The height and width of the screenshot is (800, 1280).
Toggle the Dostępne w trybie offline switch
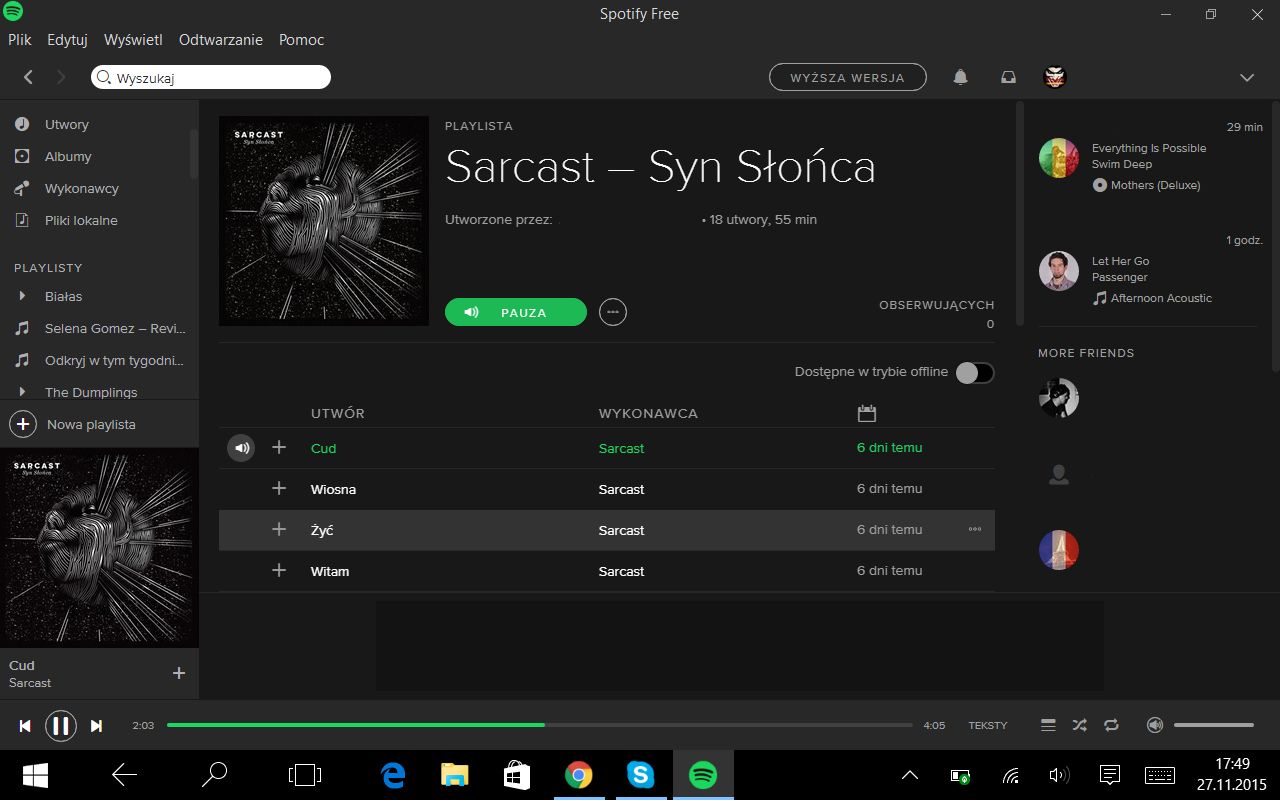(x=975, y=372)
